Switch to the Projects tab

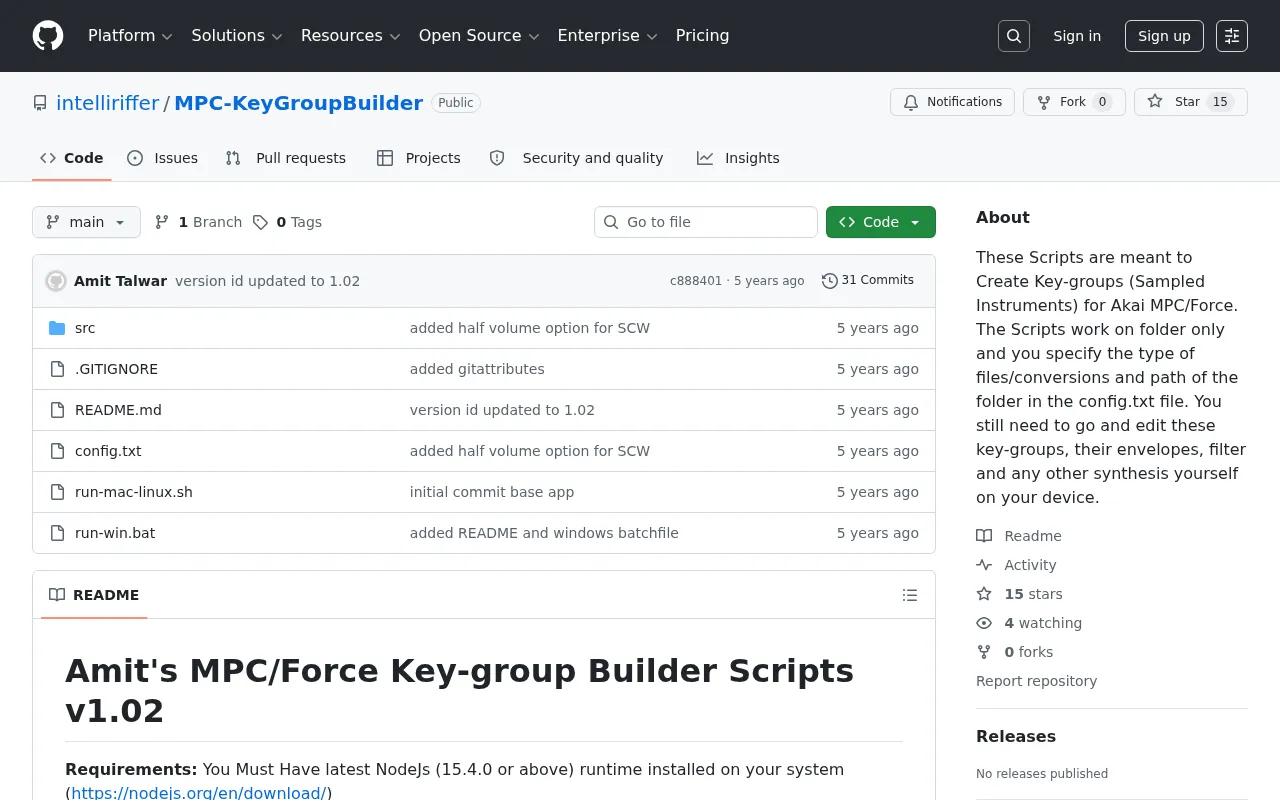pos(419,158)
